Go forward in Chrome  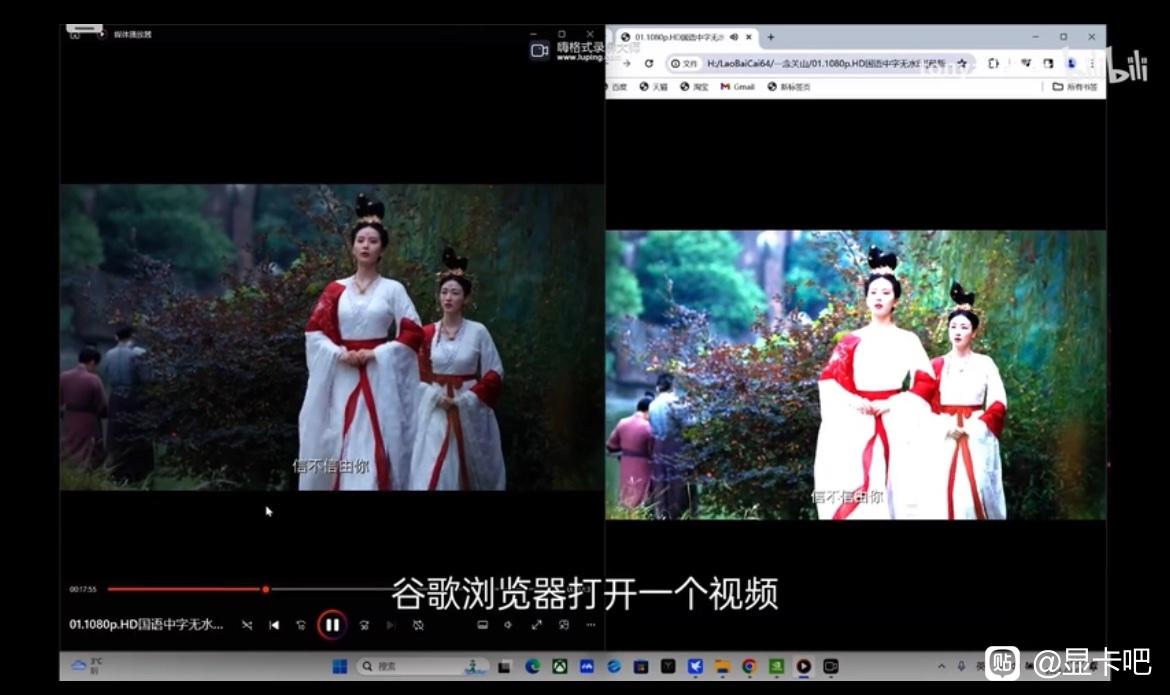[626, 63]
